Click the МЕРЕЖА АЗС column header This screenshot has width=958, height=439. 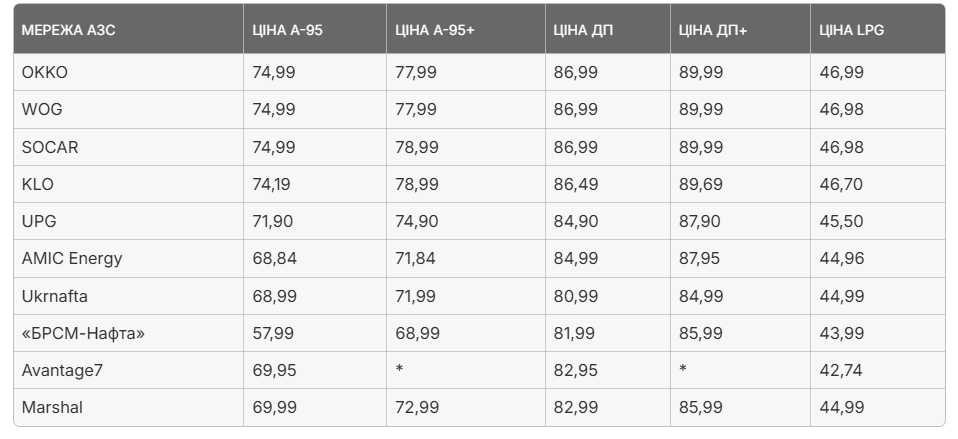(x=69, y=30)
